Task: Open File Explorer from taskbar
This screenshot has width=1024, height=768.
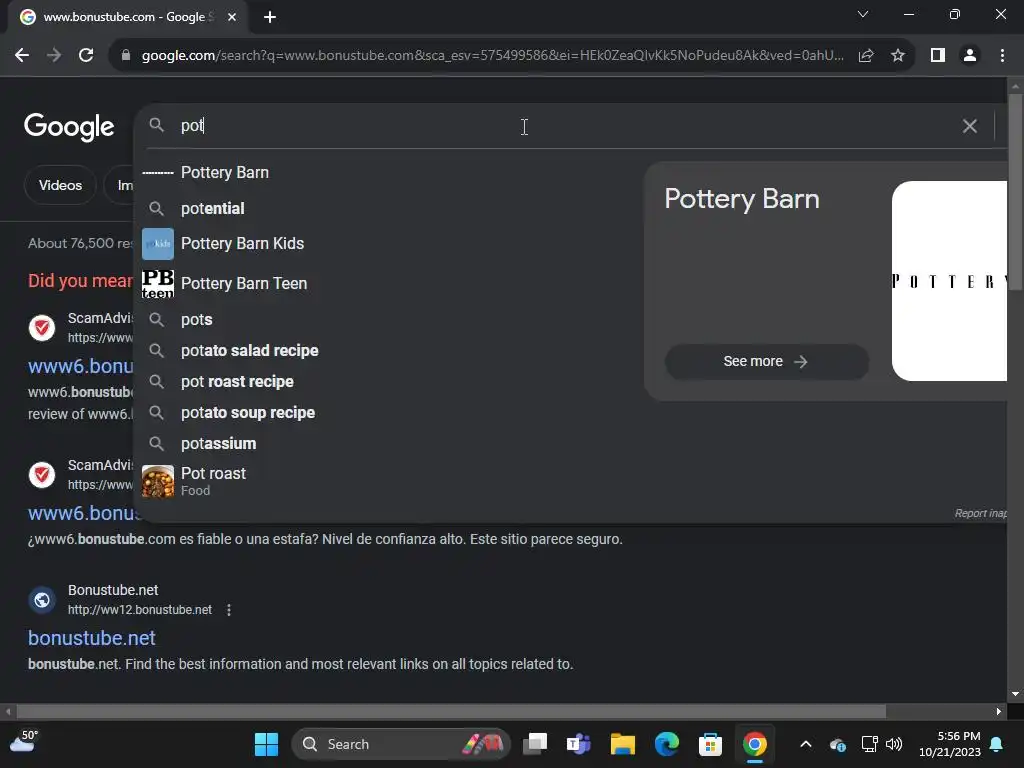Action: [622, 744]
